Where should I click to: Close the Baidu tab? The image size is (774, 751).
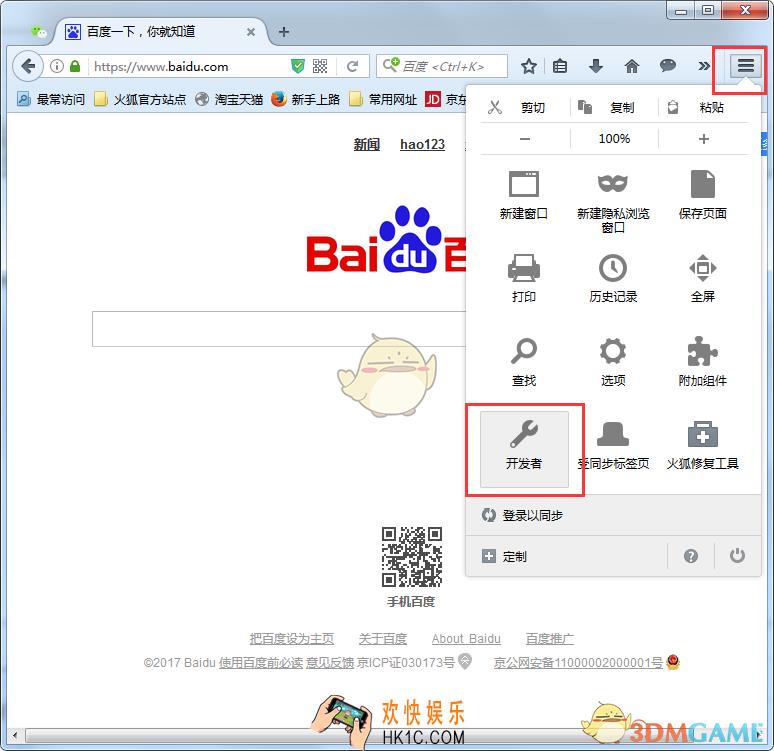pyautogui.click(x=251, y=32)
